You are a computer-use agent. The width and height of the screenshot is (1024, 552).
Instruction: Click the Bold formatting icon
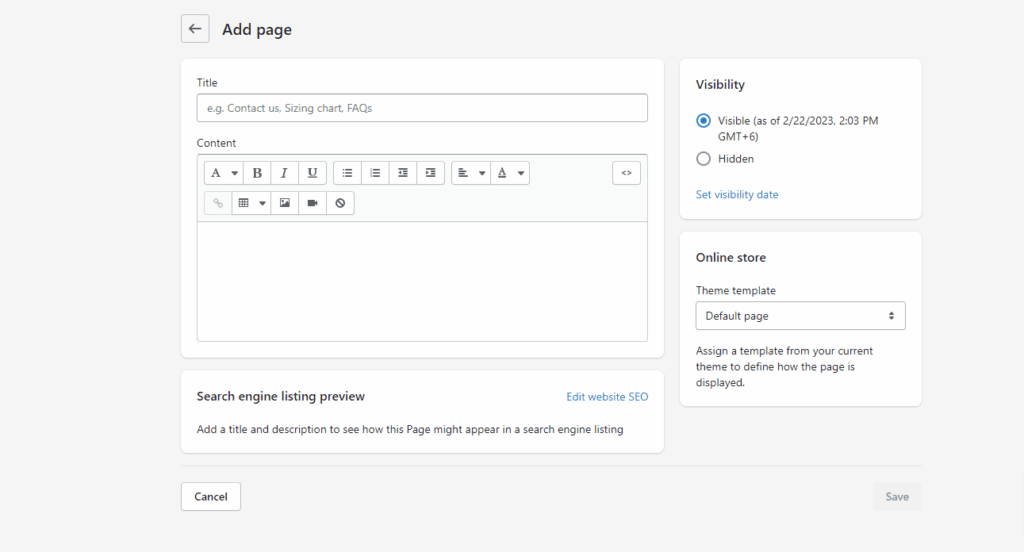tap(257, 173)
